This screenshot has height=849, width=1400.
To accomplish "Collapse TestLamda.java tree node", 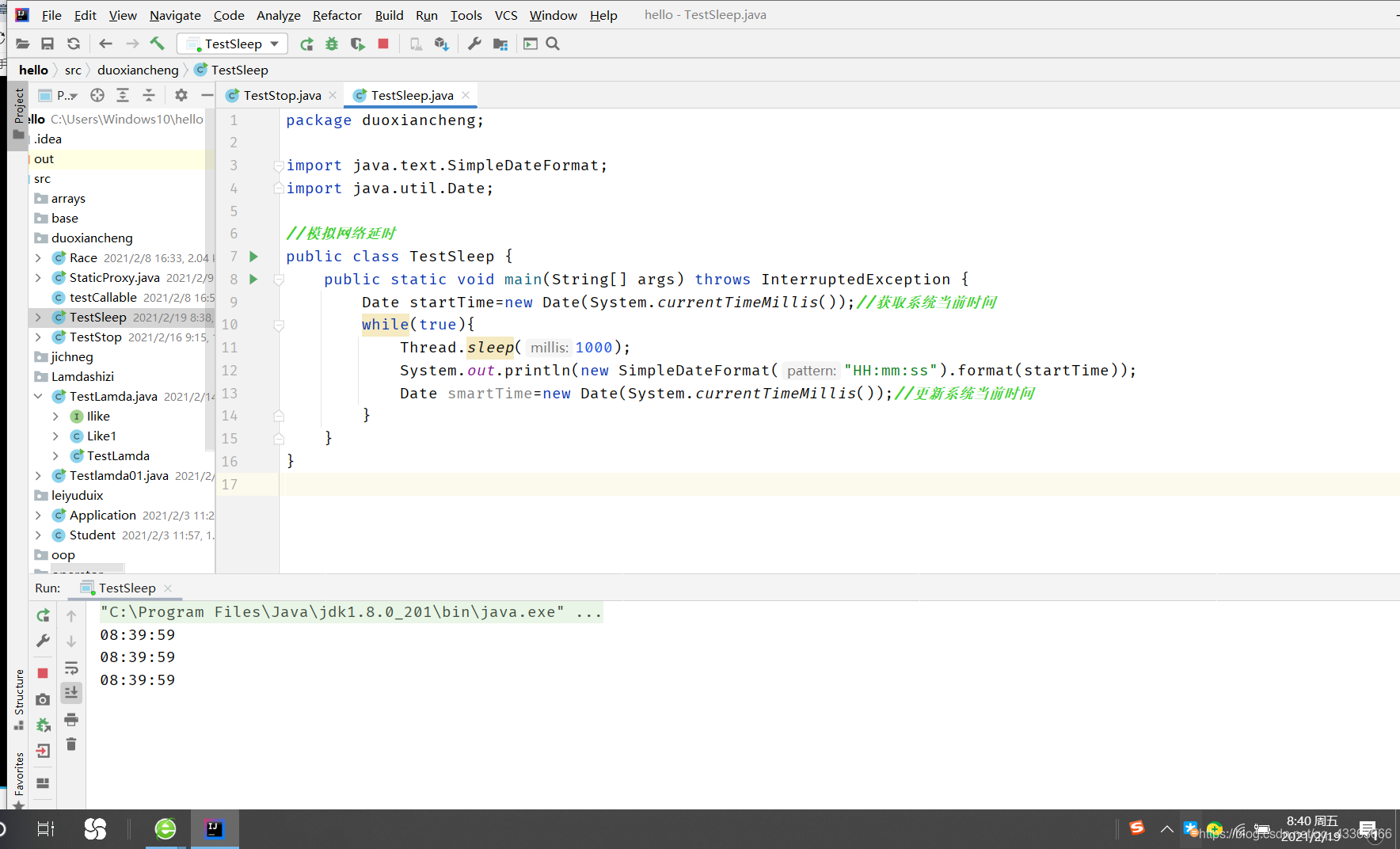I will 38,397.
